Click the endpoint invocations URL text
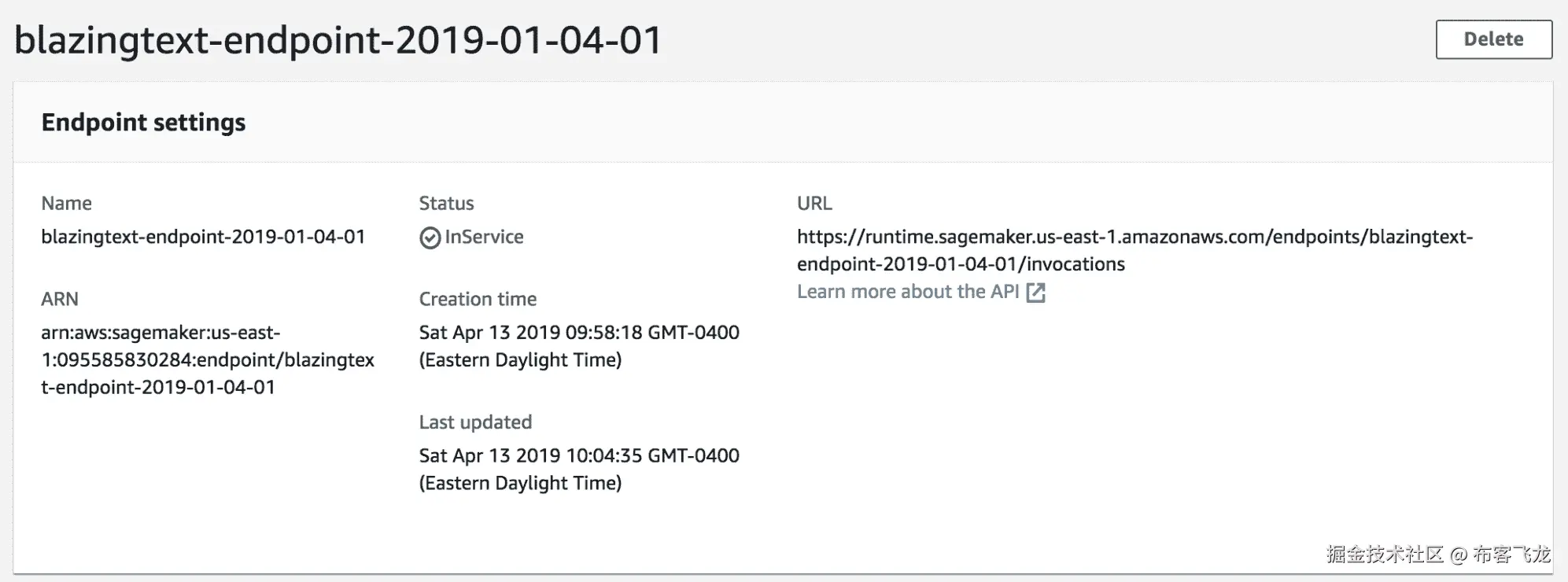1568x582 pixels. coord(1134,250)
